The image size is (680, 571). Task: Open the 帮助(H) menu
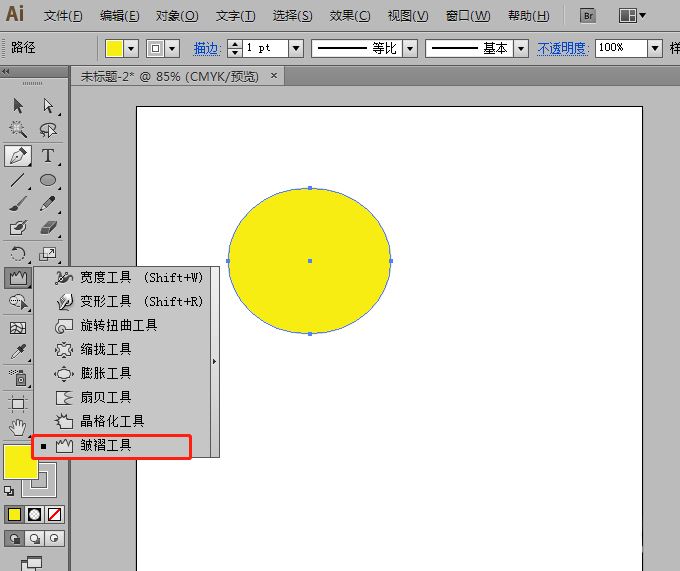pos(529,16)
